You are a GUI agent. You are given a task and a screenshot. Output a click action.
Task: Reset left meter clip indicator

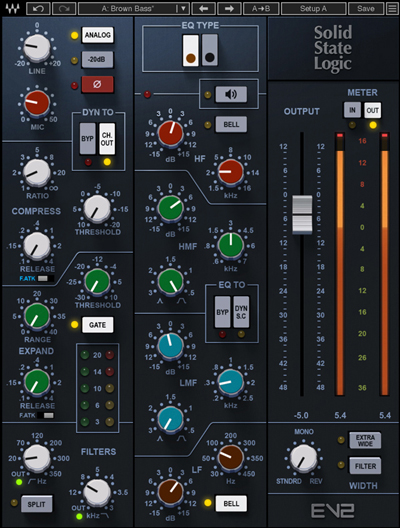(x=340, y=135)
